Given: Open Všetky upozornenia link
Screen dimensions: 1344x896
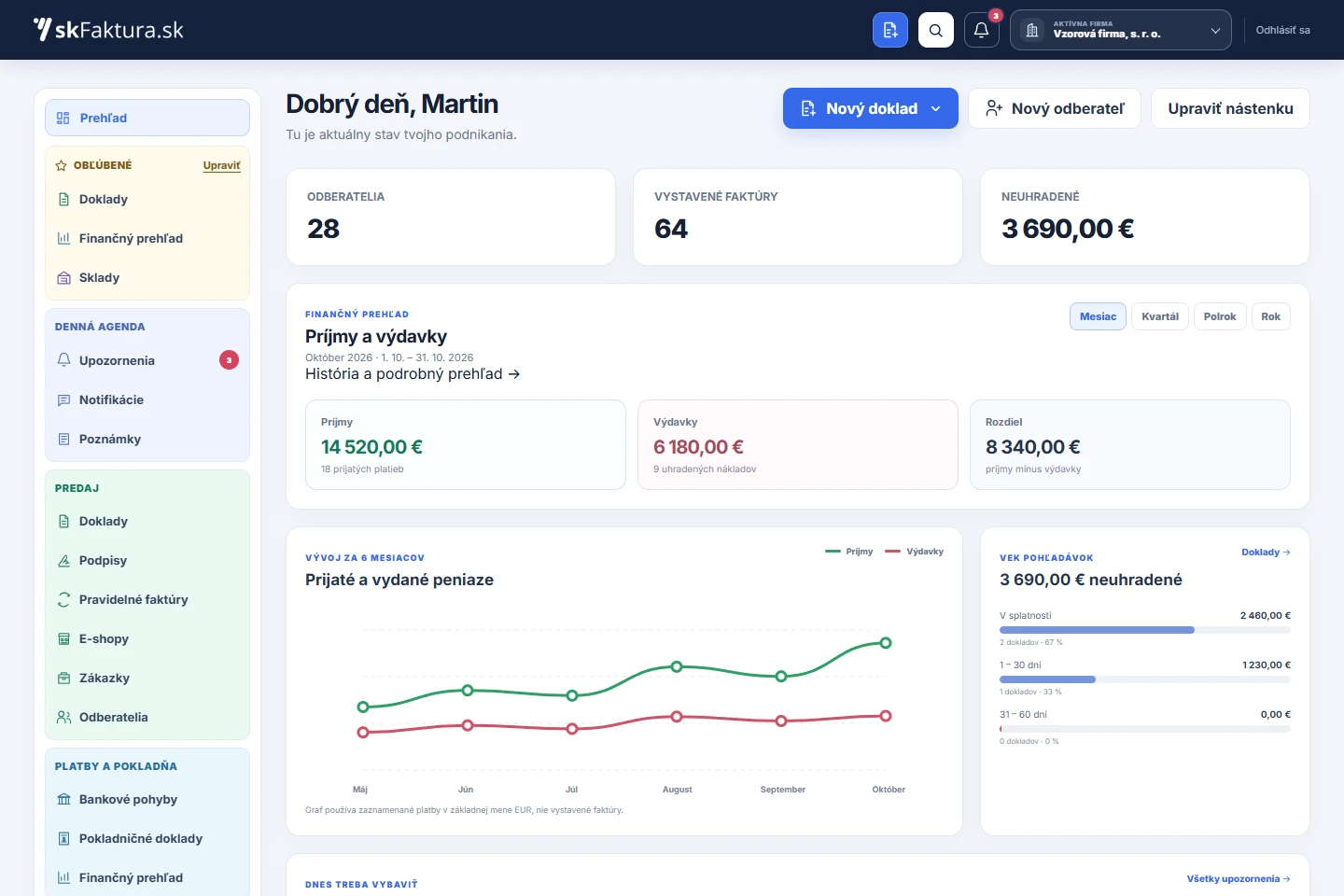Looking at the screenshot, I should [1239, 878].
